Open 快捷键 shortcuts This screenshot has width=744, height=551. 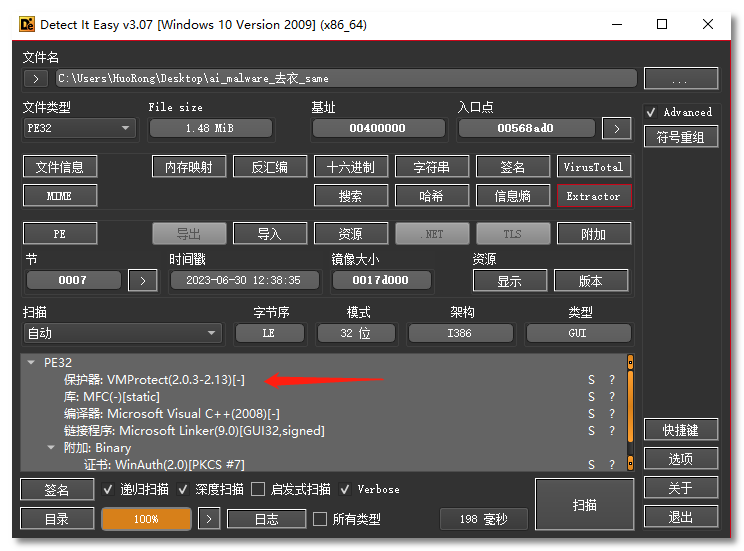680,430
